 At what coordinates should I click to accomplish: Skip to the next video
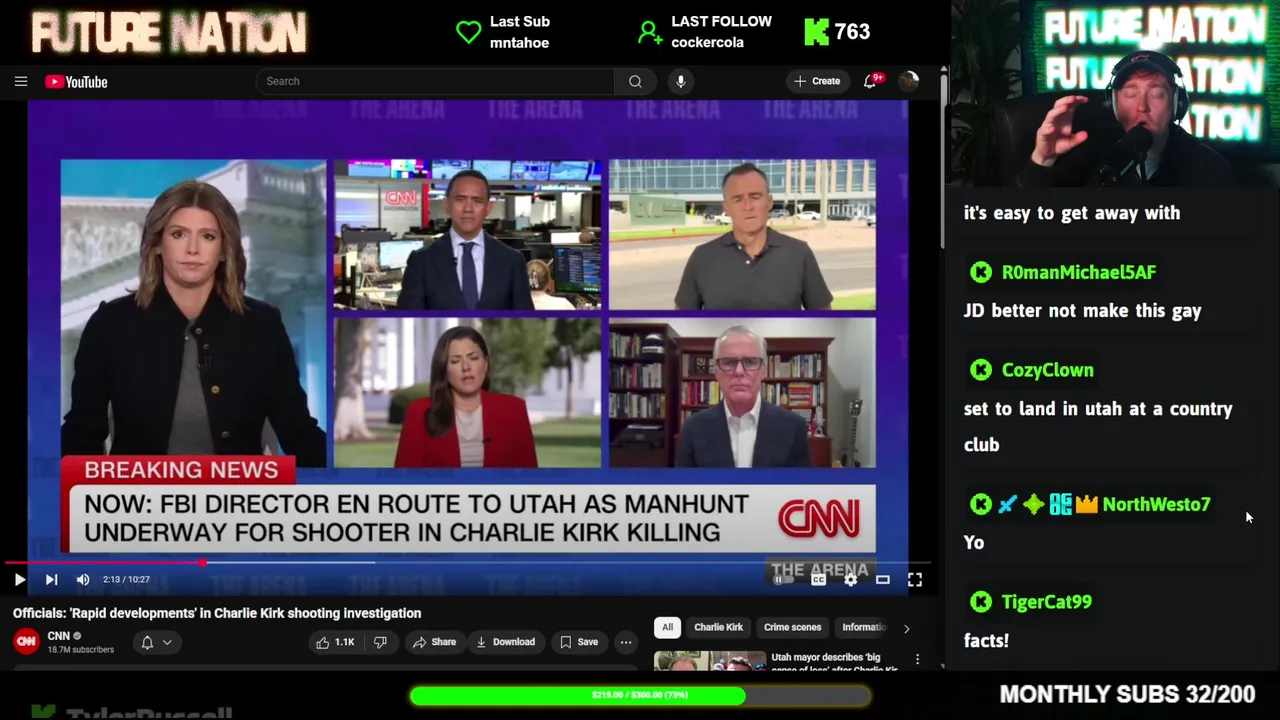[x=51, y=579]
